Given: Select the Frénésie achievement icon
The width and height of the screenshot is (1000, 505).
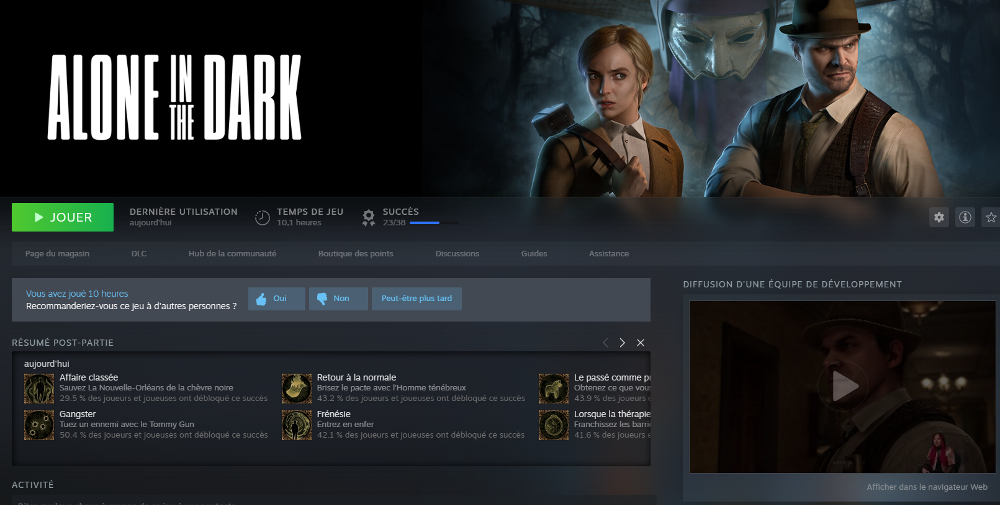Looking at the screenshot, I should (297, 424).
